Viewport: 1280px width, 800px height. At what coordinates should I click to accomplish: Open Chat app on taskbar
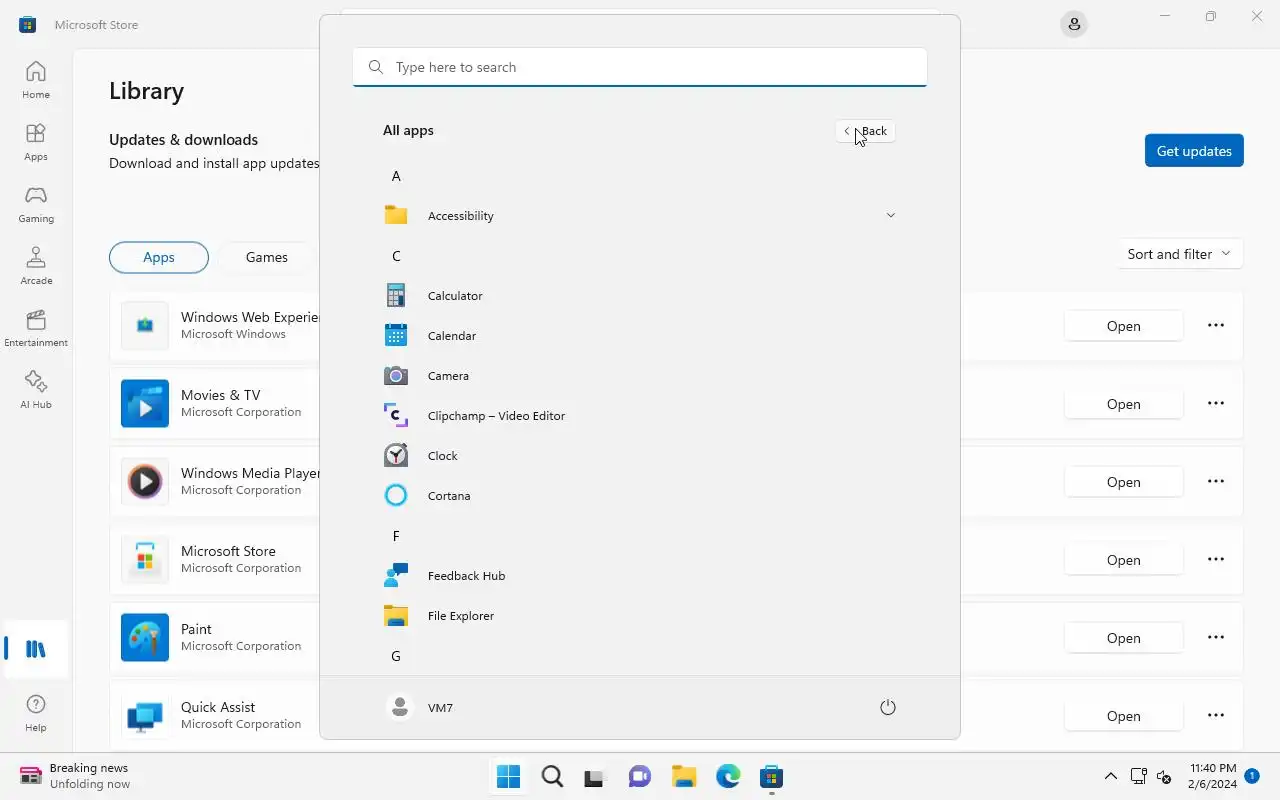point(640,776)
